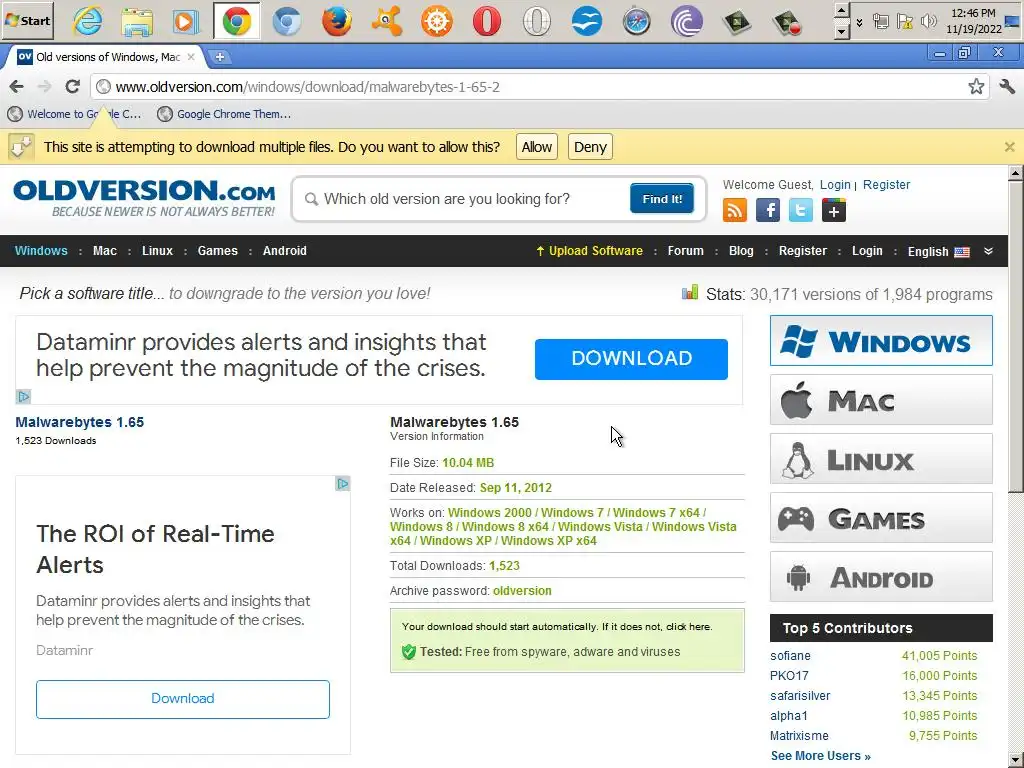Open the red Opera browser icon
The height and width of the screenshot is (768, 1024).
coord(487,22)
